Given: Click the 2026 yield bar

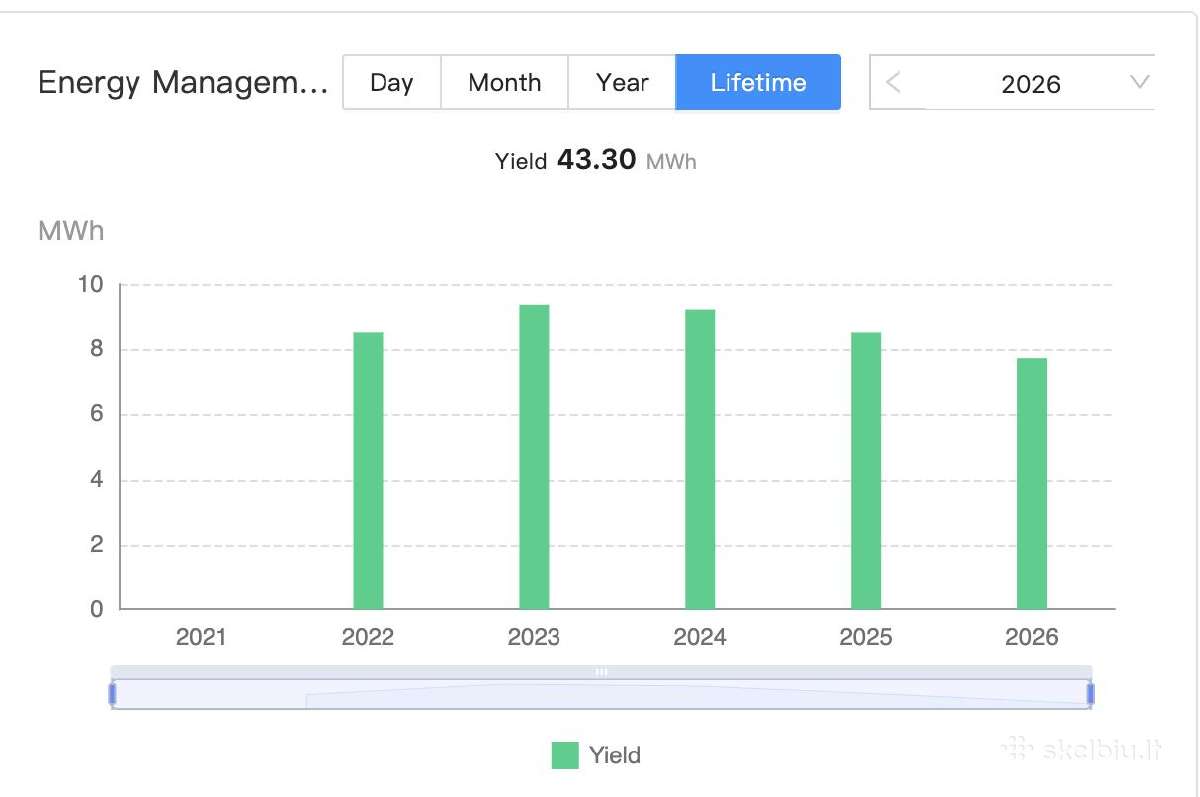Looking at the screenshot, I should pos(1032,483).
